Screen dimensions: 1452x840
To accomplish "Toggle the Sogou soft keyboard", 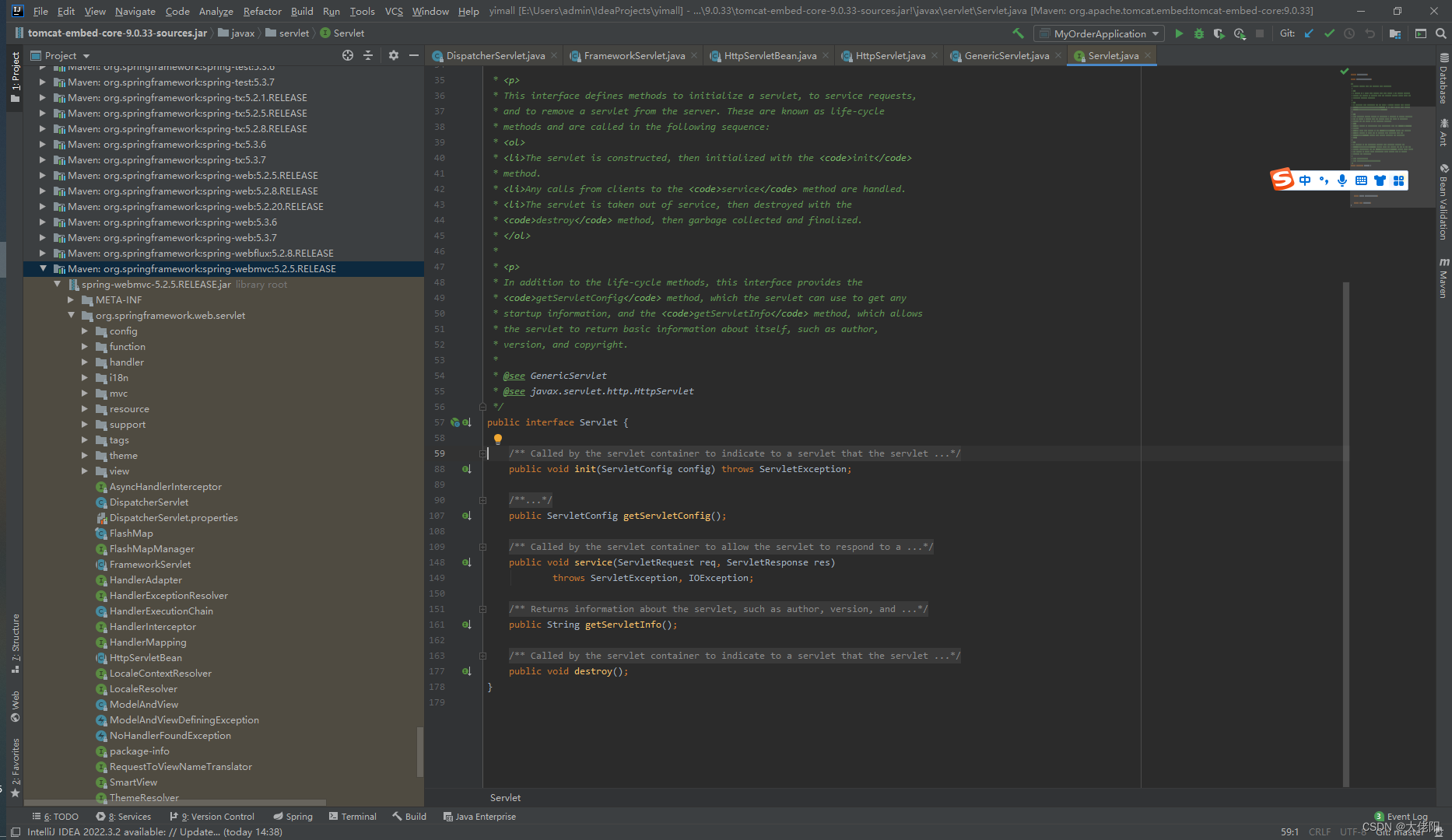I will point(1361,180).
